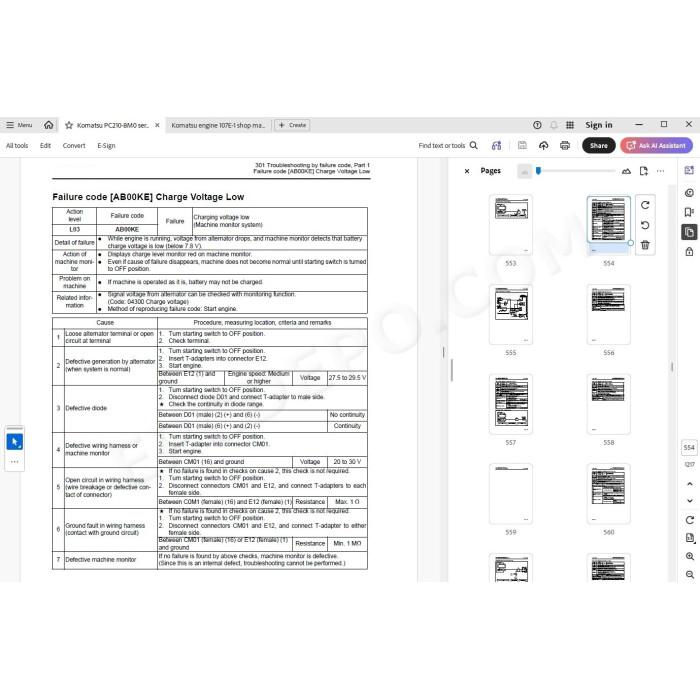Viewport: 700px width, 700px height.
Task: Open the Edit menu
Action: click(45, 146)
